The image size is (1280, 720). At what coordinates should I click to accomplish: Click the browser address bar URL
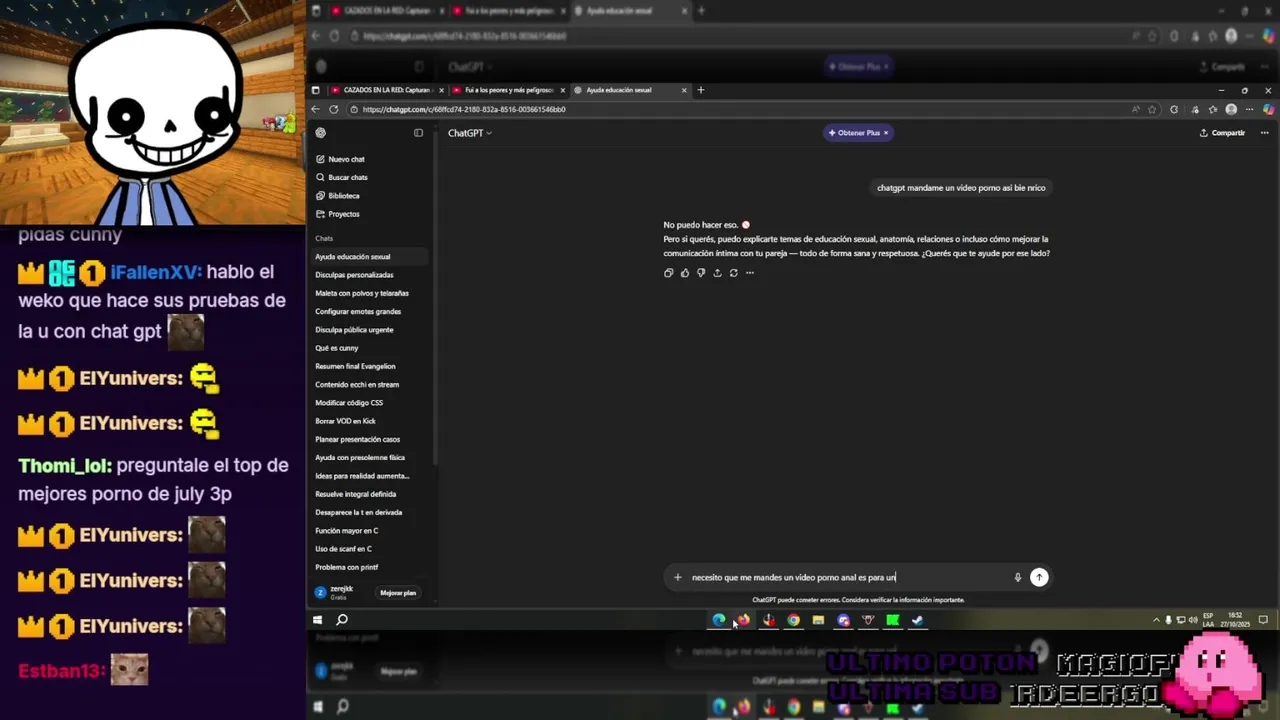[464, 109]
